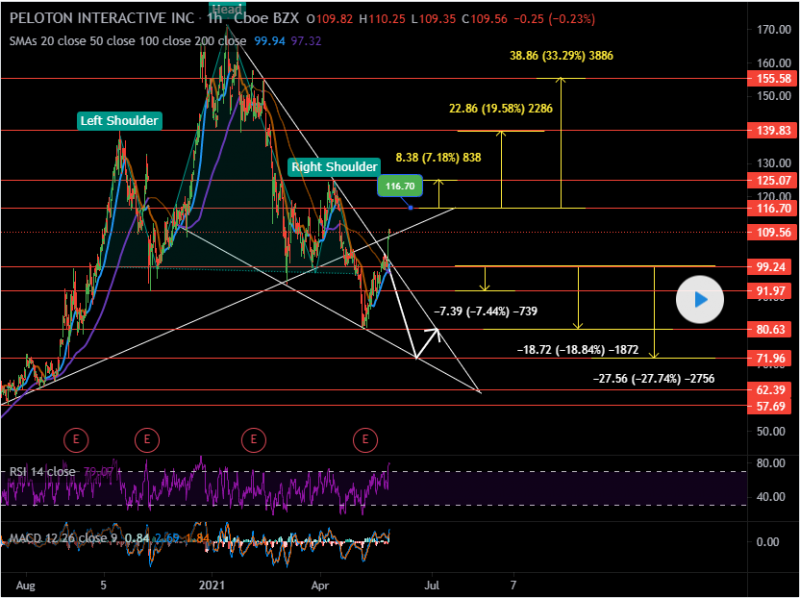This screenshot has height=598, width=800.
Task: Click the 80.63 price level label
Action: [771, 329]
